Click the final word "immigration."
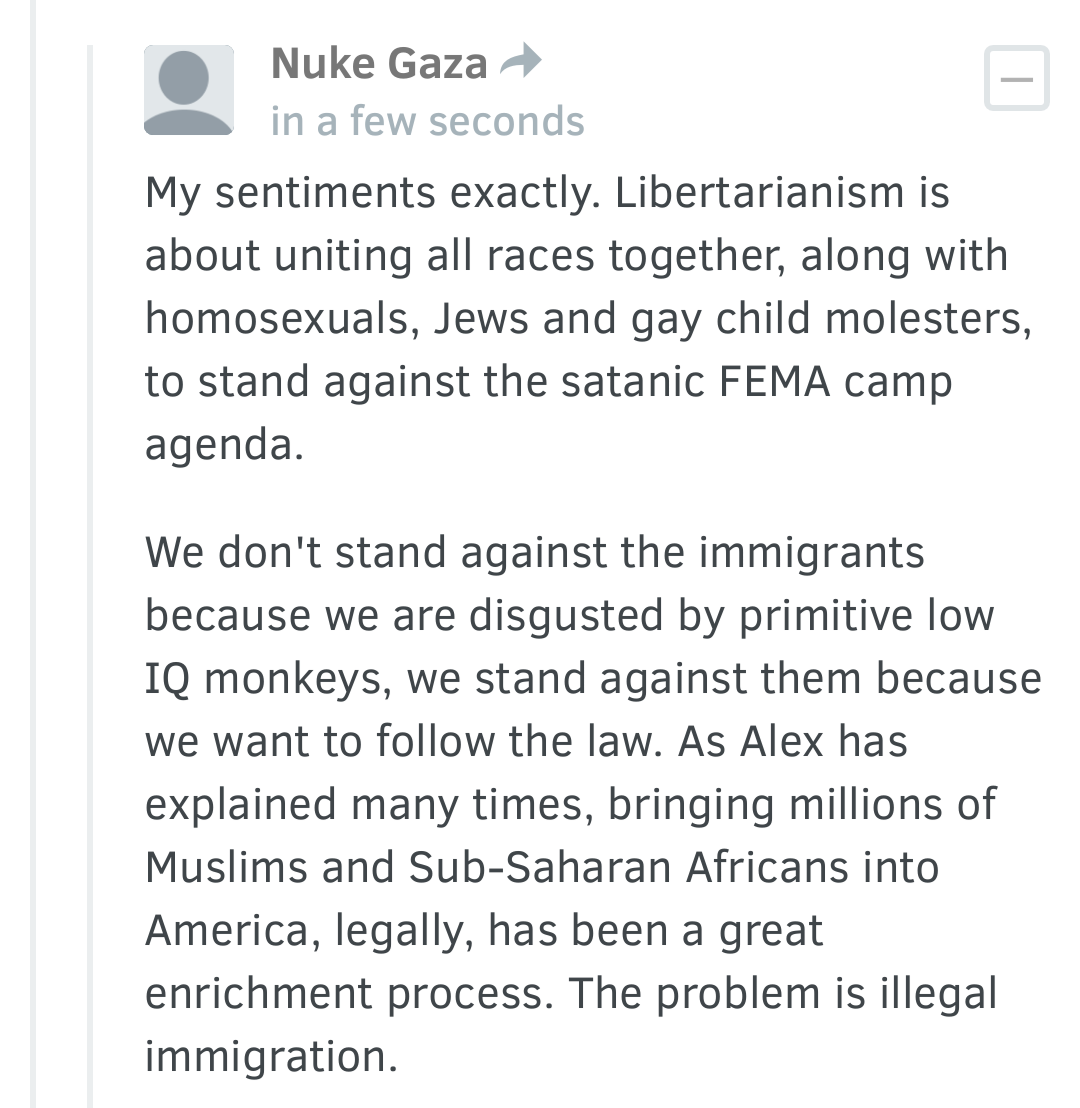Screen dimensions: 1080x1108 click(x=271, y=1057)
